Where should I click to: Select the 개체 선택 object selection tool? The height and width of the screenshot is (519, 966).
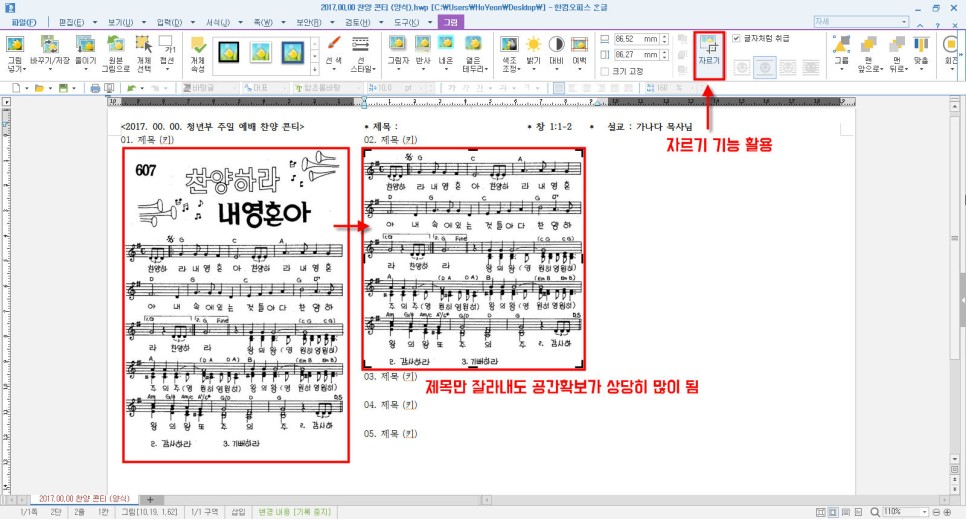click(144, 44)
